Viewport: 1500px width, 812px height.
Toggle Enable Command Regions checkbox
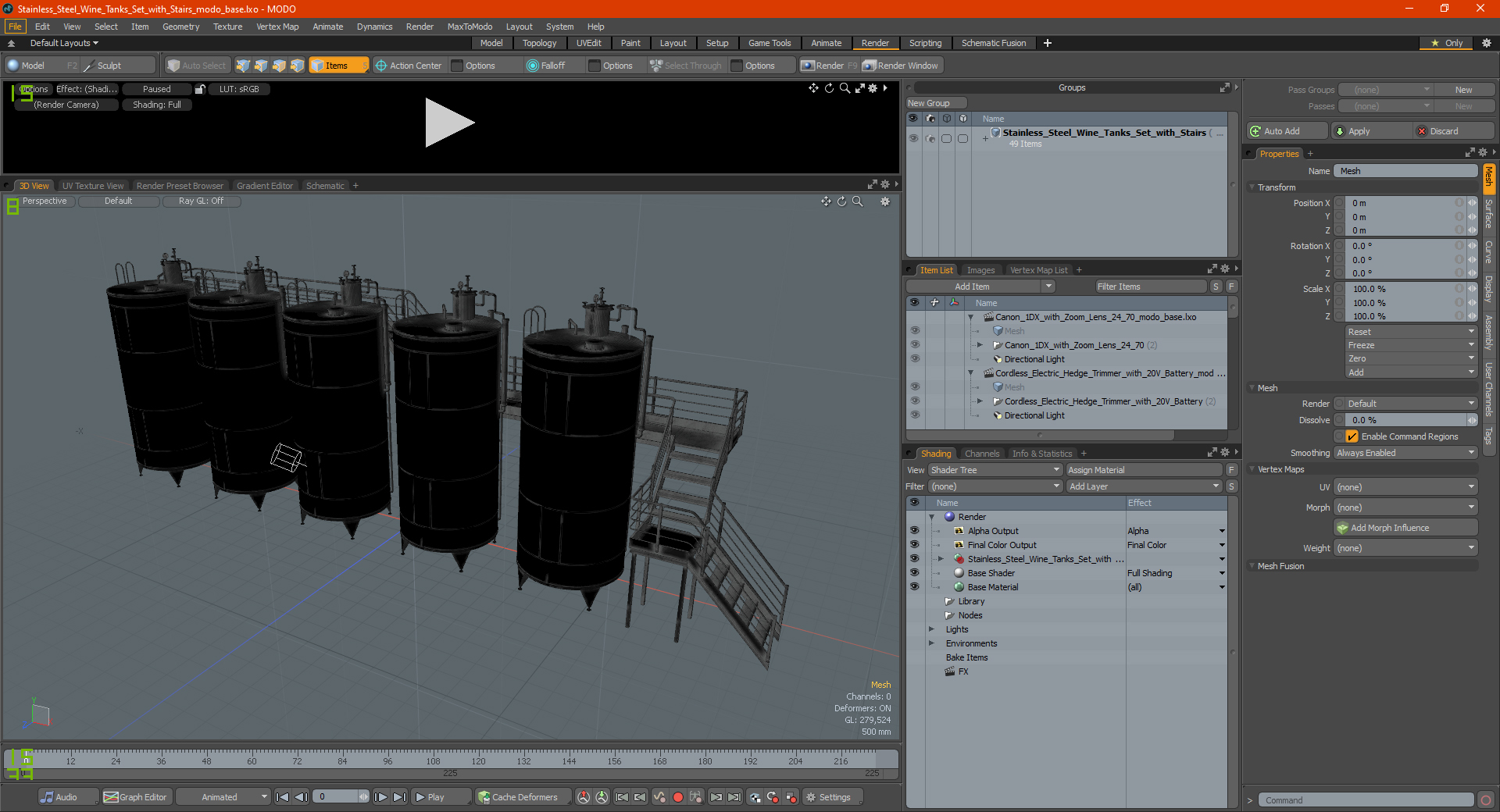point(1352,436)
